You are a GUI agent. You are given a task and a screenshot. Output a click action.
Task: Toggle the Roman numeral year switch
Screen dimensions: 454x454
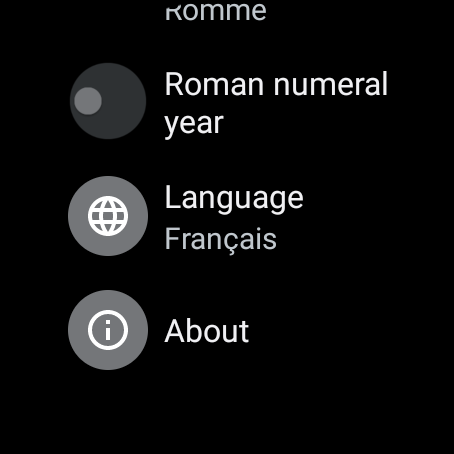pos(108,101)
